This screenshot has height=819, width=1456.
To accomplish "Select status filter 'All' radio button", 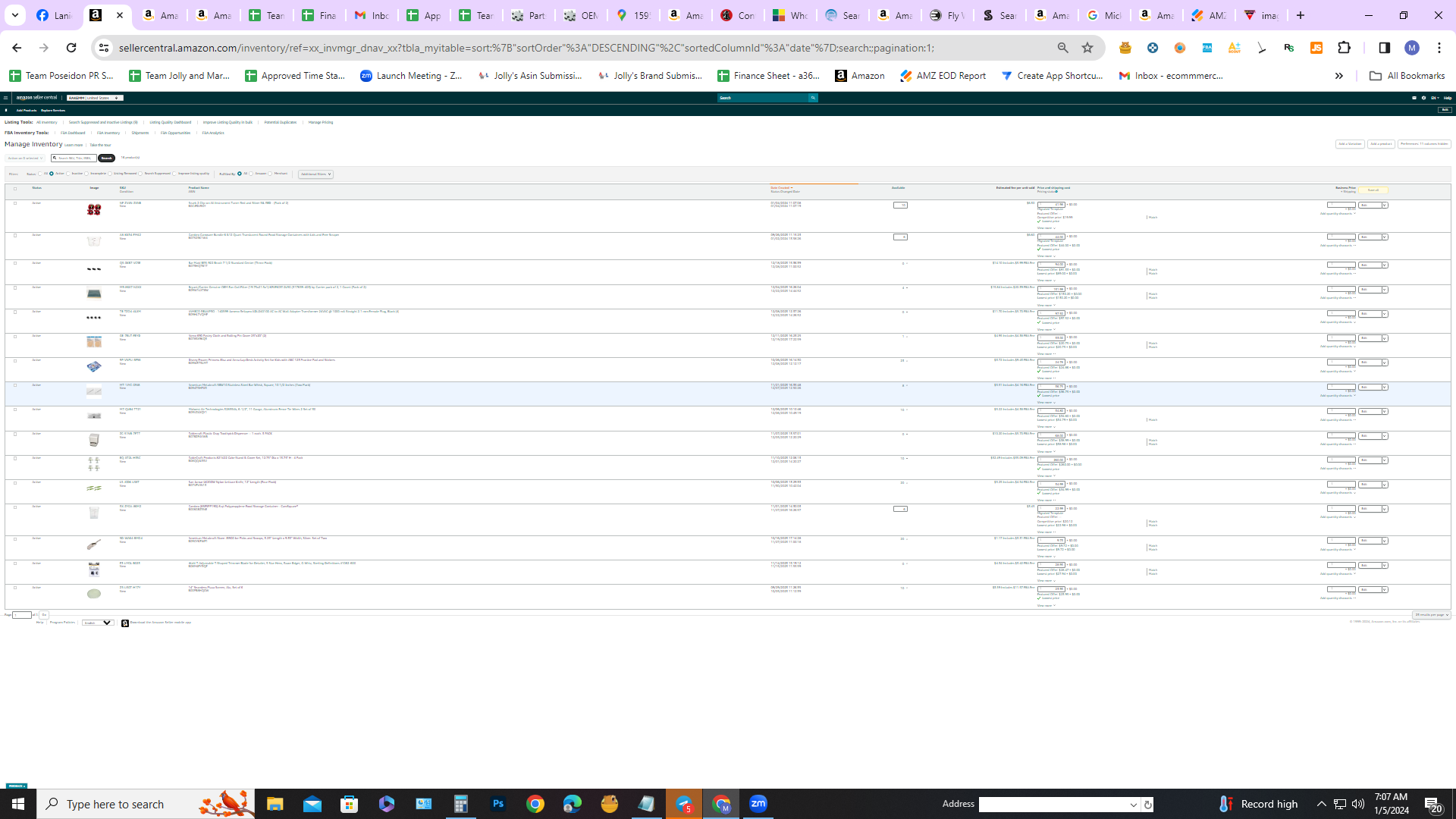I will [40, 174].
